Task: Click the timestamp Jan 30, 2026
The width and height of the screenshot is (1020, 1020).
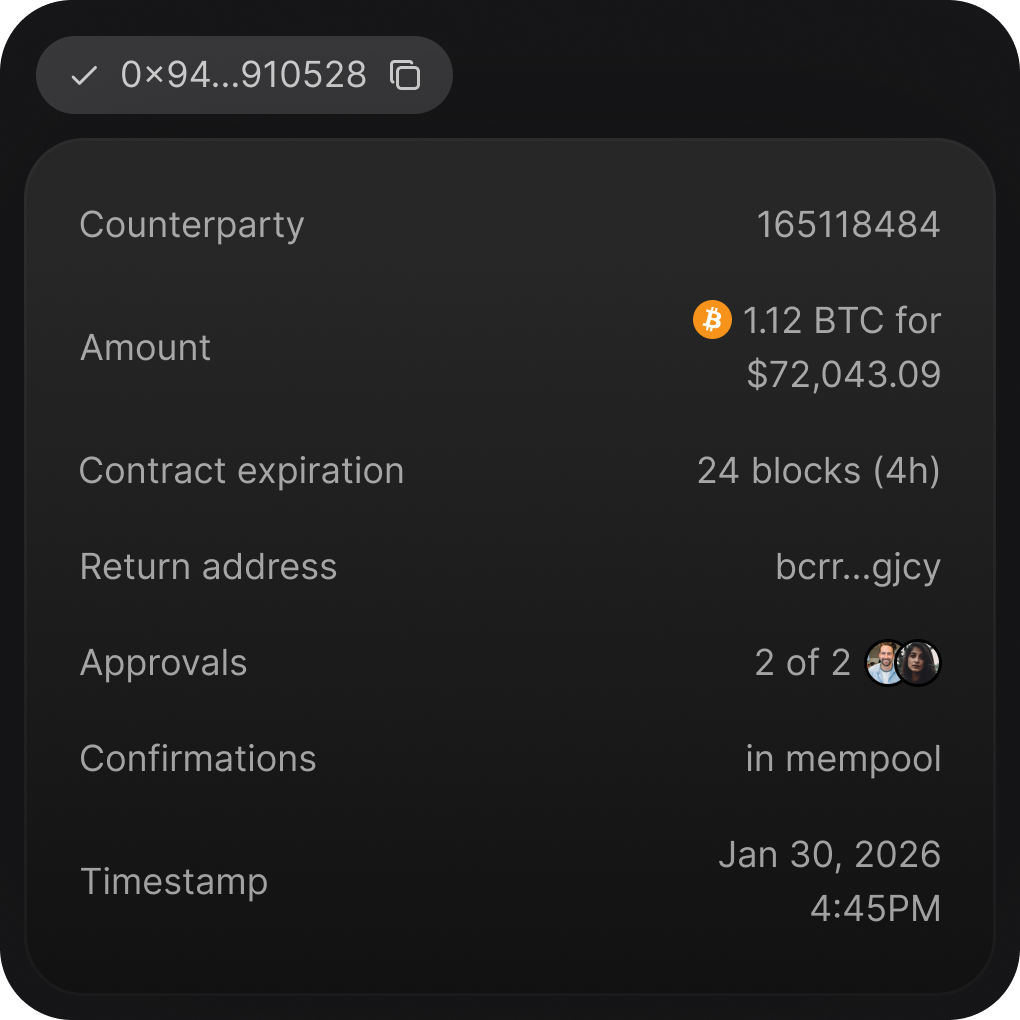Action: click(x=829, y=855)
